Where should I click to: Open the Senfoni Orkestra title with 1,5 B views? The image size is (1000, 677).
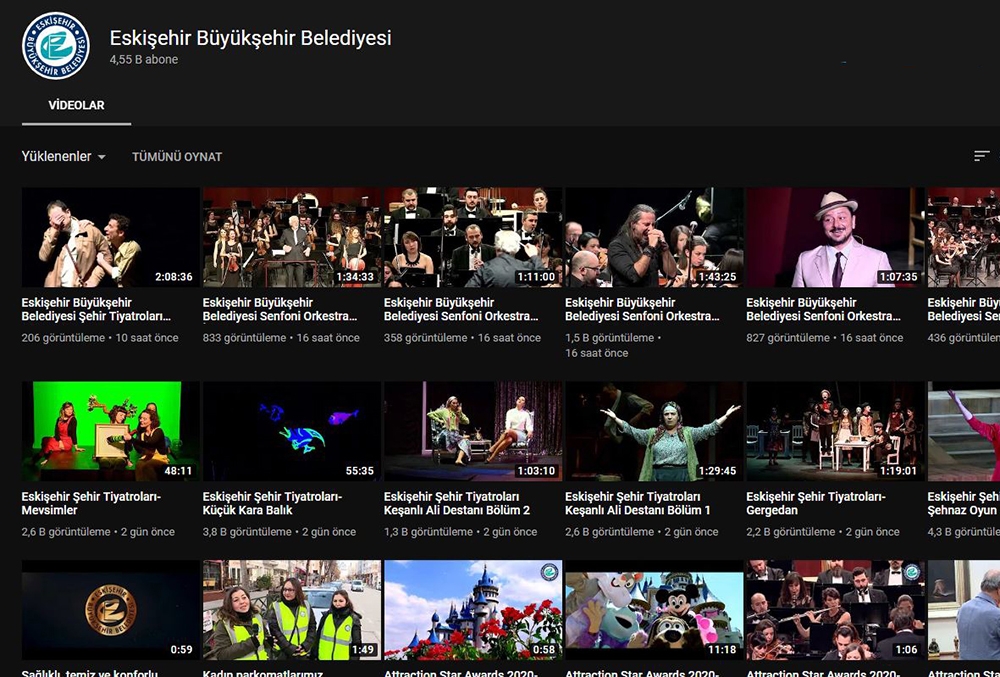pyautogui.click(x=642, y=309)
